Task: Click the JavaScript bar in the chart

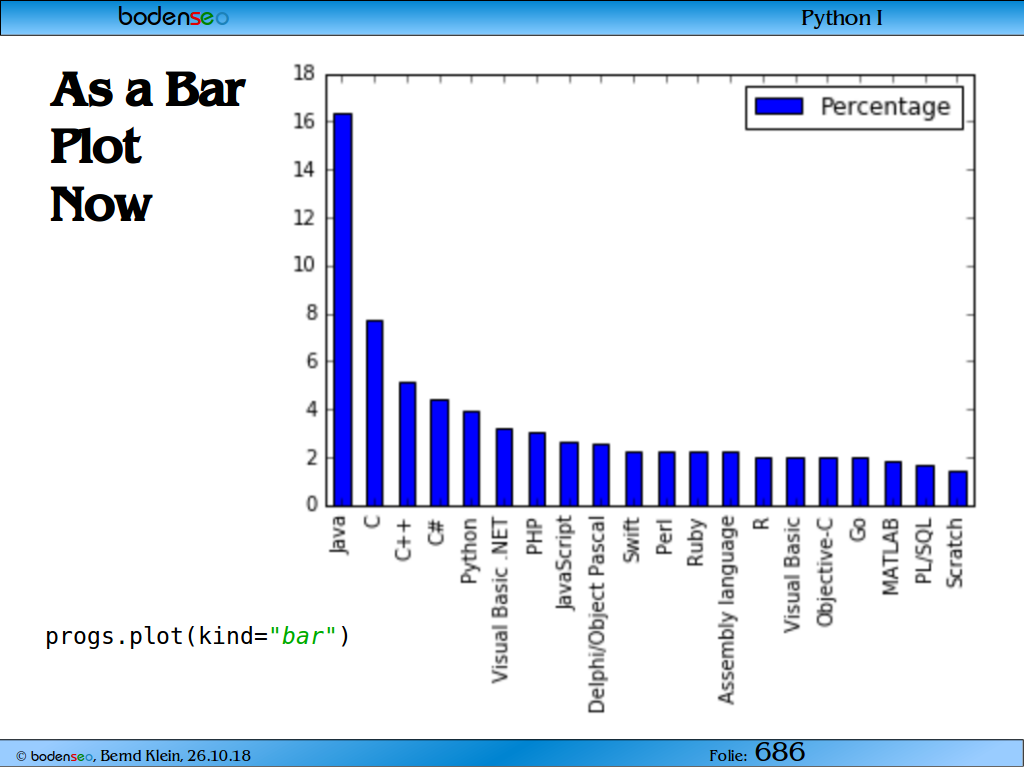Action: [569, 474]
